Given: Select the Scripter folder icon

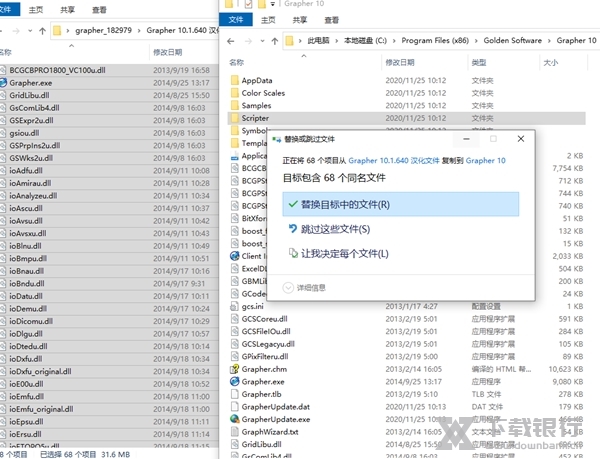Looking at the screenshot, I should tap(235, 118).
